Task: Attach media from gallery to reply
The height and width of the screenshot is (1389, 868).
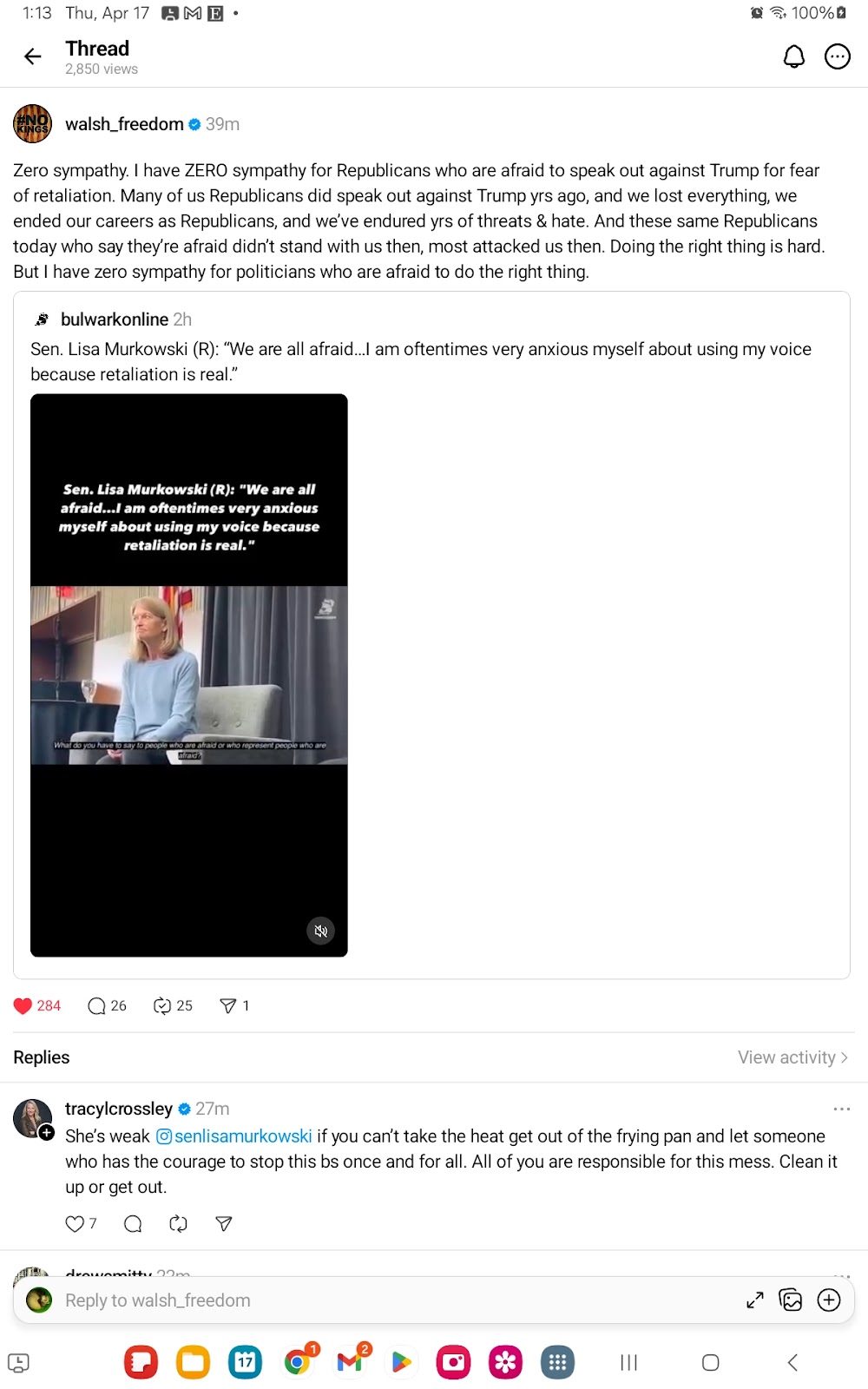Action: (x=791, y=1300)
